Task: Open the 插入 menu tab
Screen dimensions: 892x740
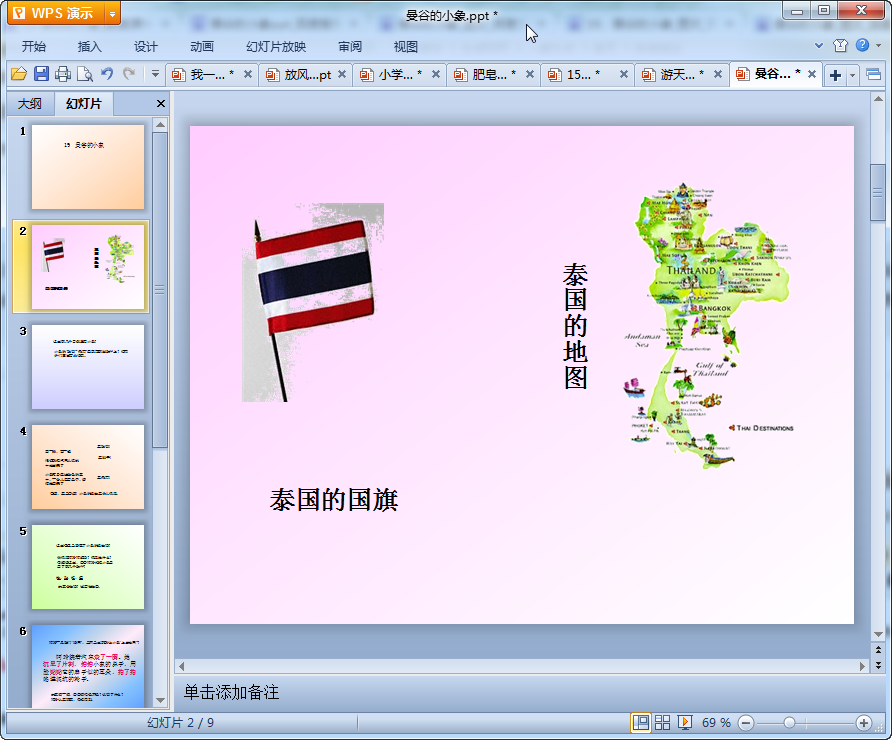Action: click(x=89, y=47)
